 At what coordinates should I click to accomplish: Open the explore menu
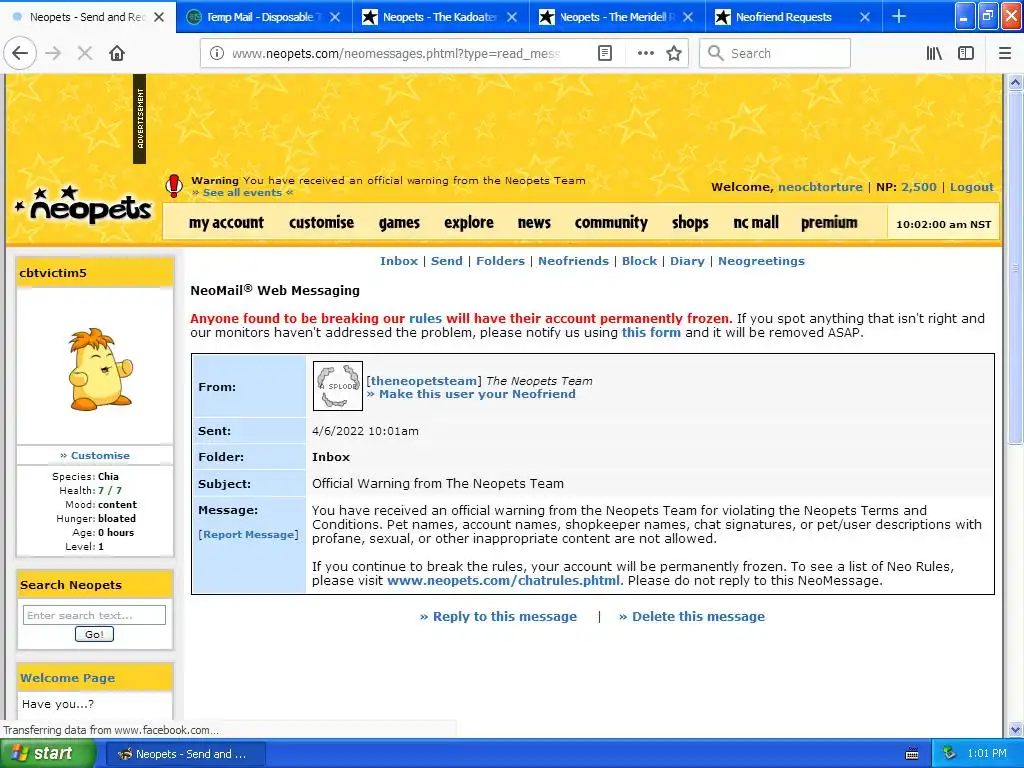coord(469,223)
